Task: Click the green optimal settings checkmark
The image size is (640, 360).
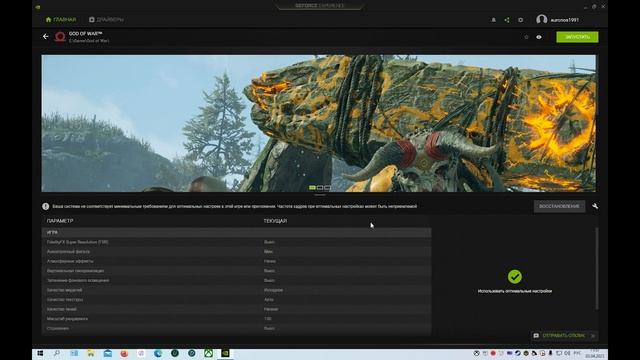Action: point(515,277)
